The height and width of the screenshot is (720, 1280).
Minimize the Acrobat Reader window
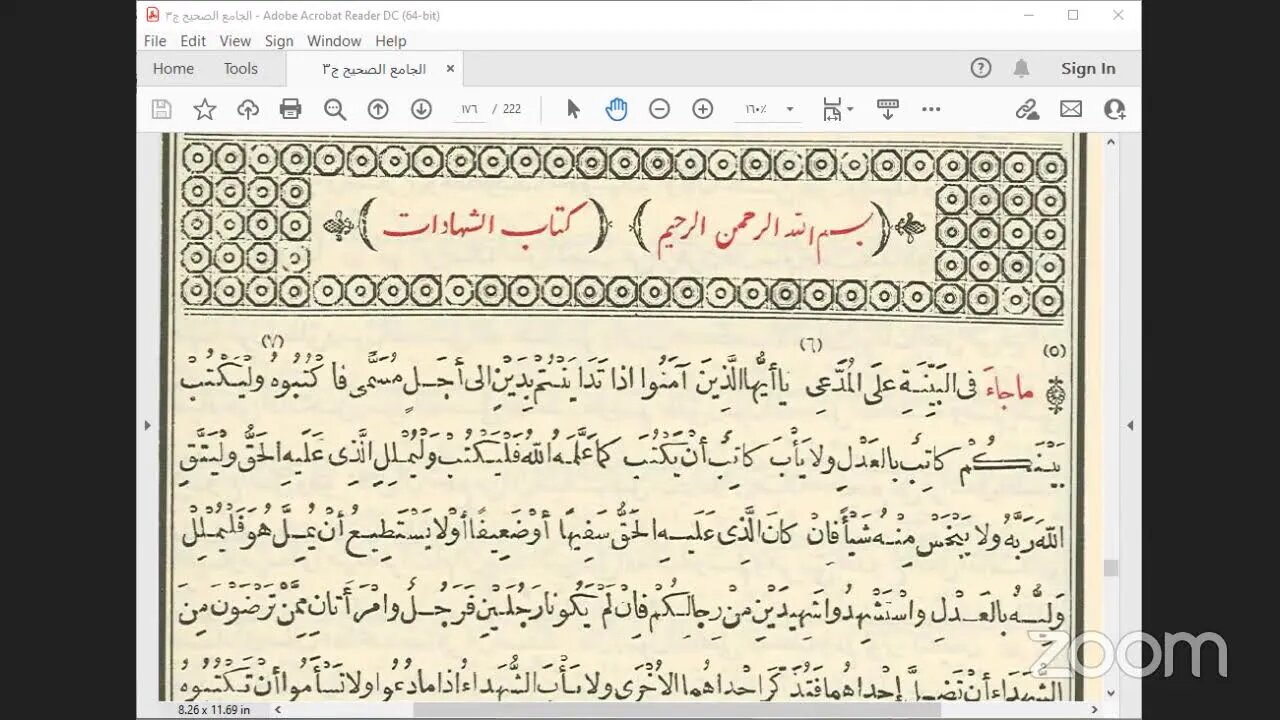[1027, 15]
